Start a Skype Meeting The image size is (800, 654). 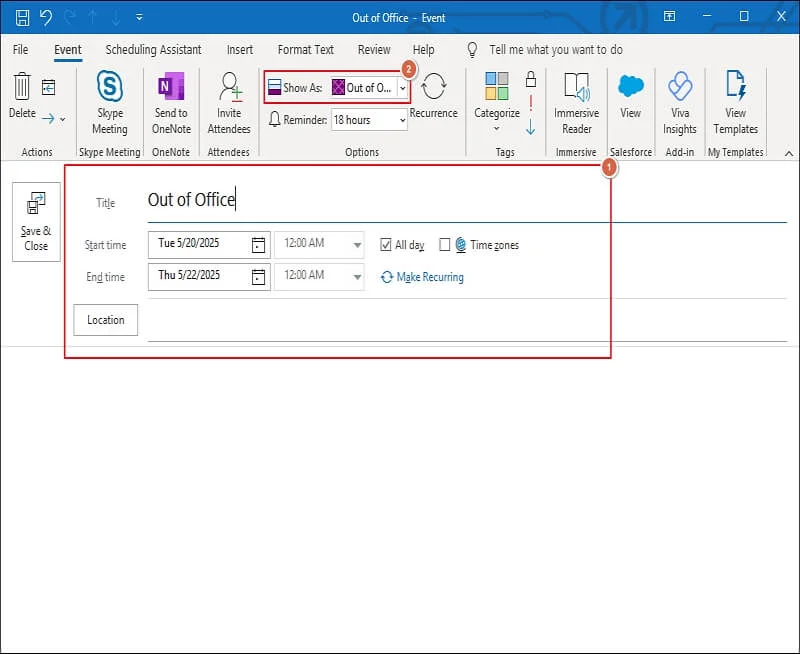coord(110,103)
